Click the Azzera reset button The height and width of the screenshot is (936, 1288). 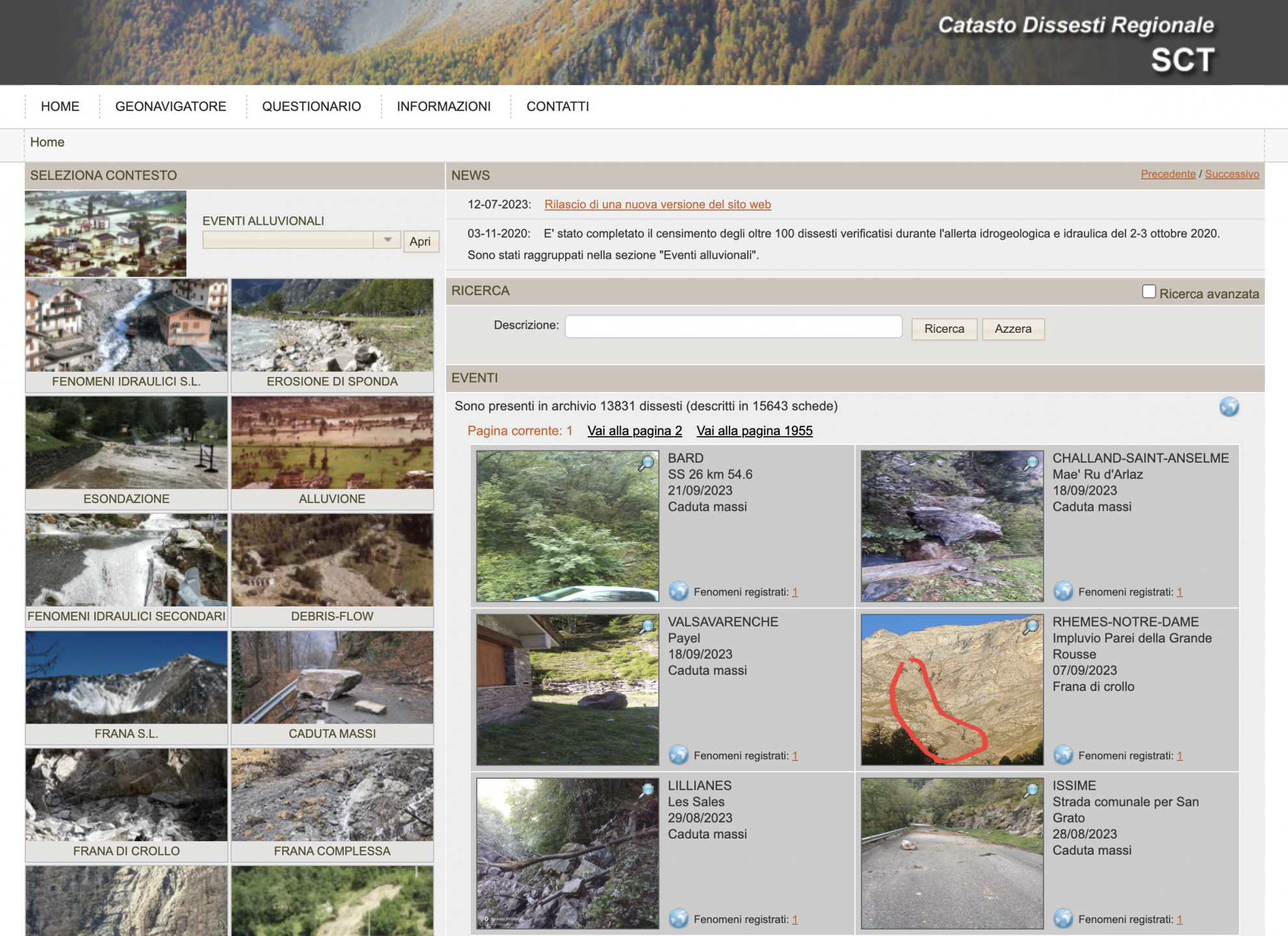pos(1012,329)
